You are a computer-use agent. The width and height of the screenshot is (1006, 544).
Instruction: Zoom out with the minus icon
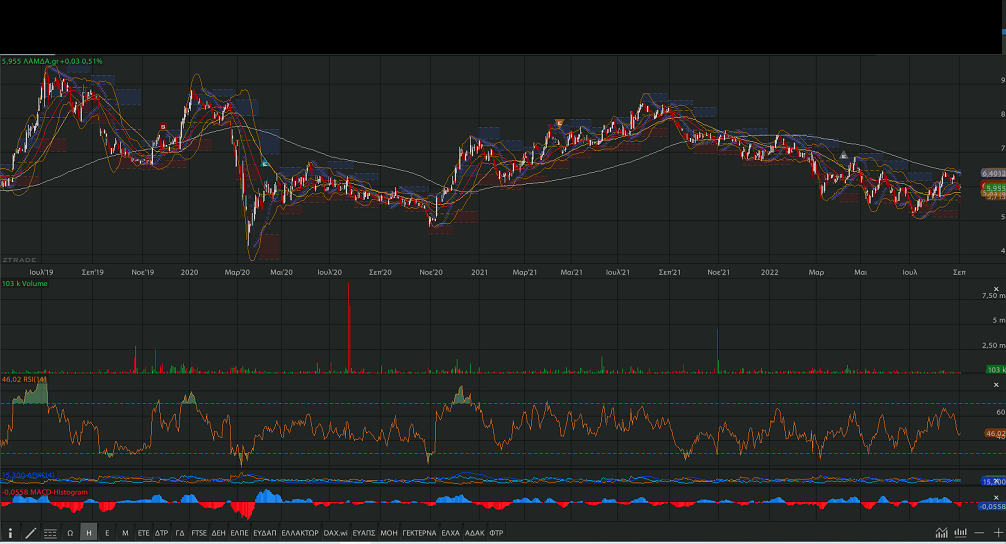click(x=979, y=533)
